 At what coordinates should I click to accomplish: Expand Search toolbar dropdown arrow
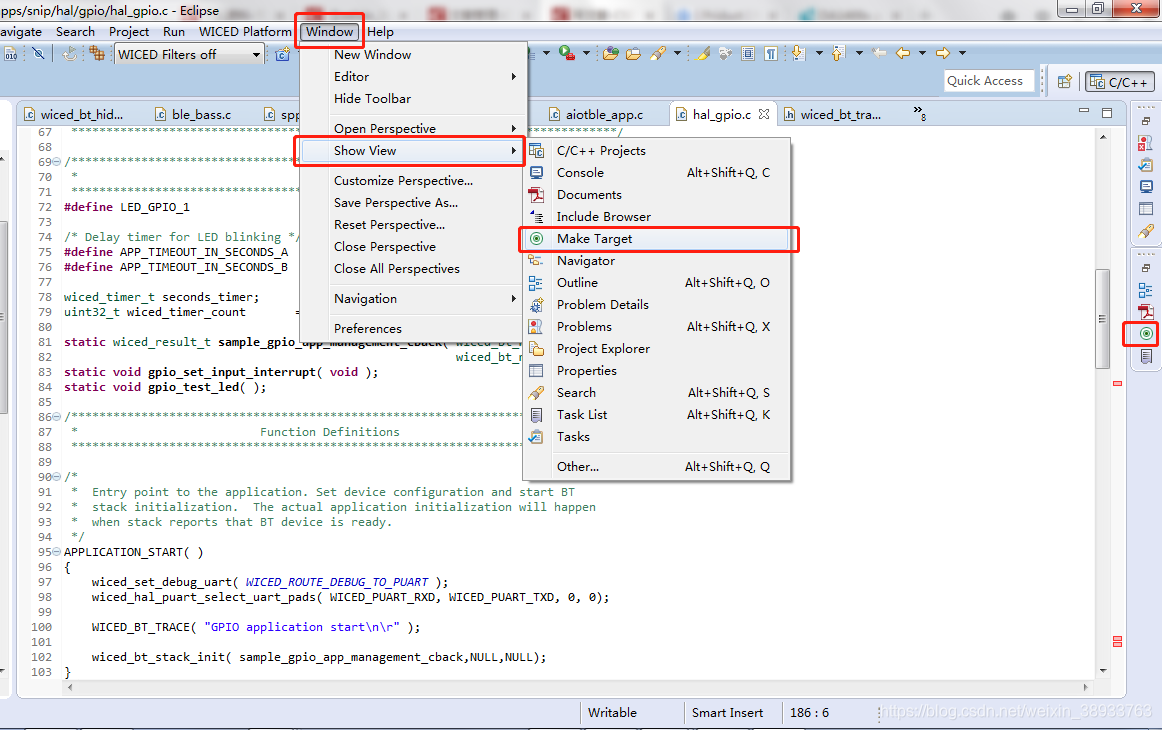coord(677,53)
